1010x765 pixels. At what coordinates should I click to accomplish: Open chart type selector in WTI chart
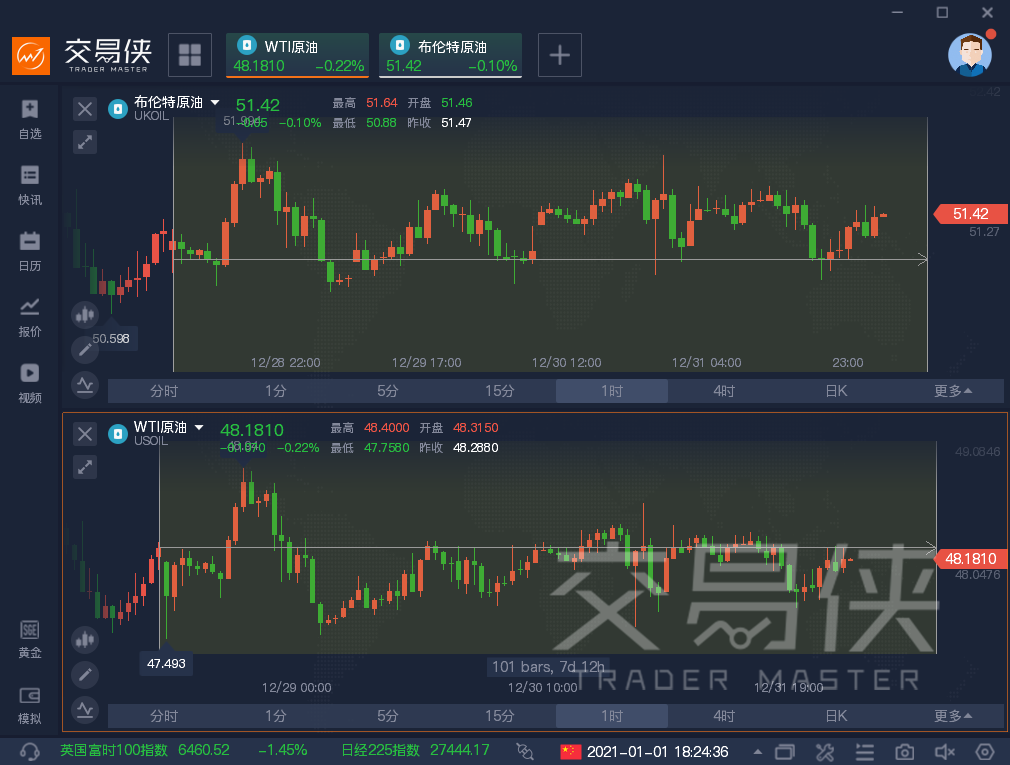click(85, 640)
